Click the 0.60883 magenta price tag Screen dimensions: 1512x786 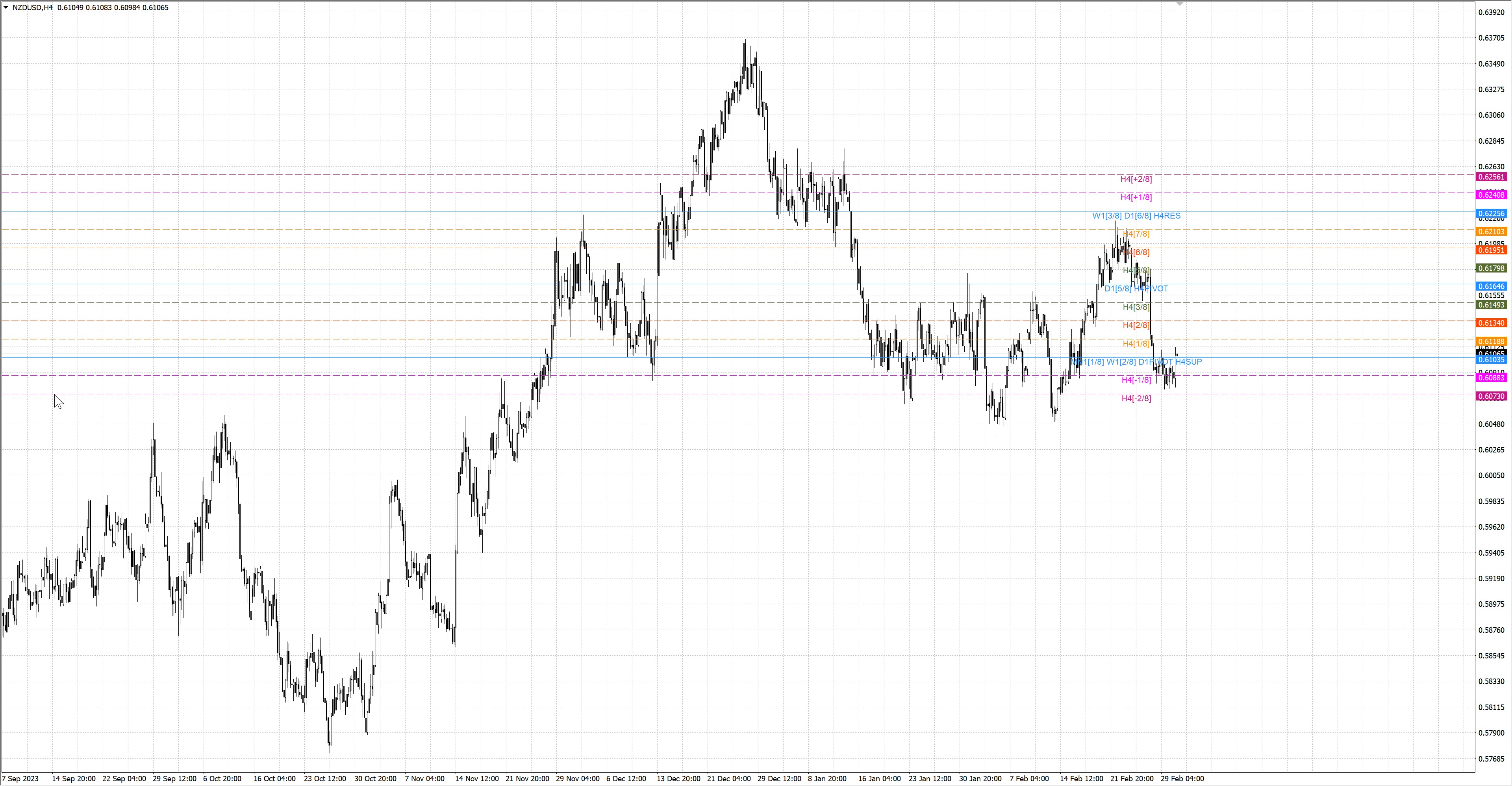tap(1491, 377)
